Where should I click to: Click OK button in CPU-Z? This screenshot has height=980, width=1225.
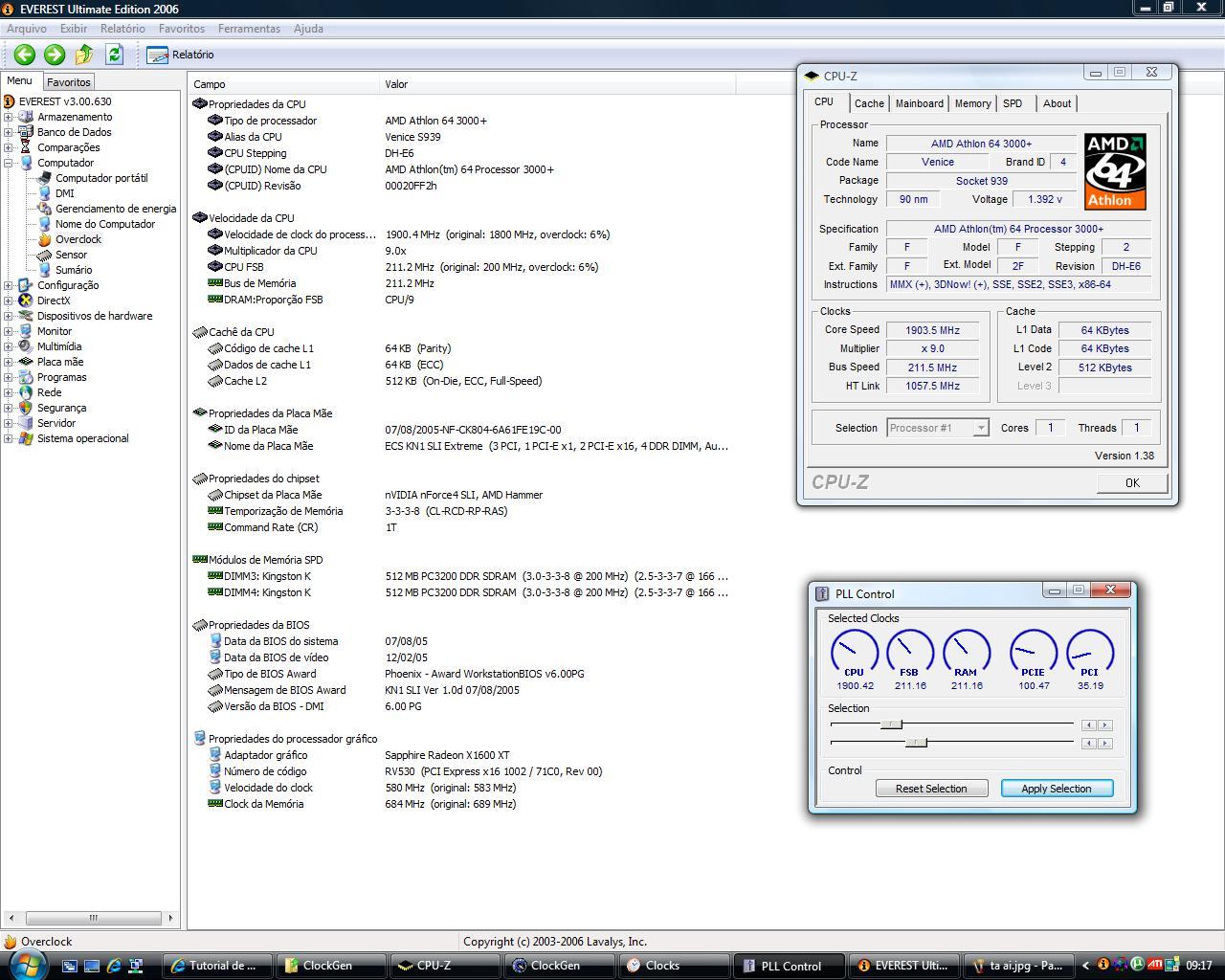pos(1132,482)
